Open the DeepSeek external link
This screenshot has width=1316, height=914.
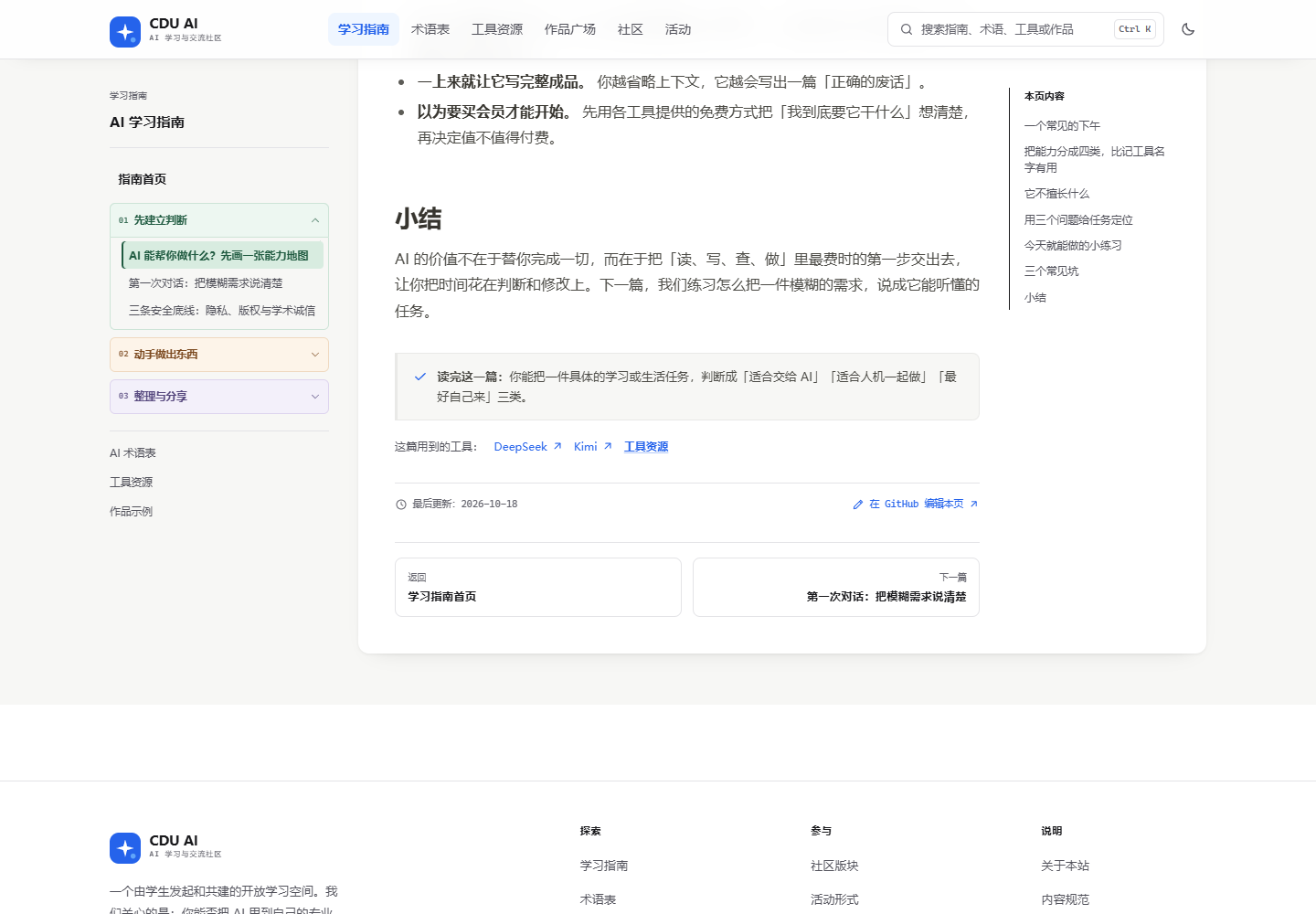click(527, 447)
